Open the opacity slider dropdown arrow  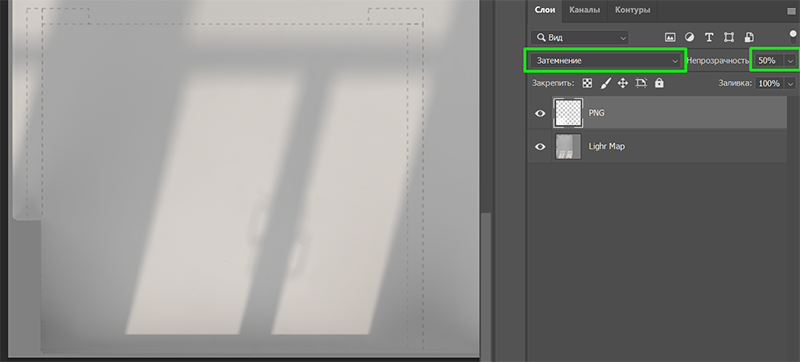[x=791, y=61]
